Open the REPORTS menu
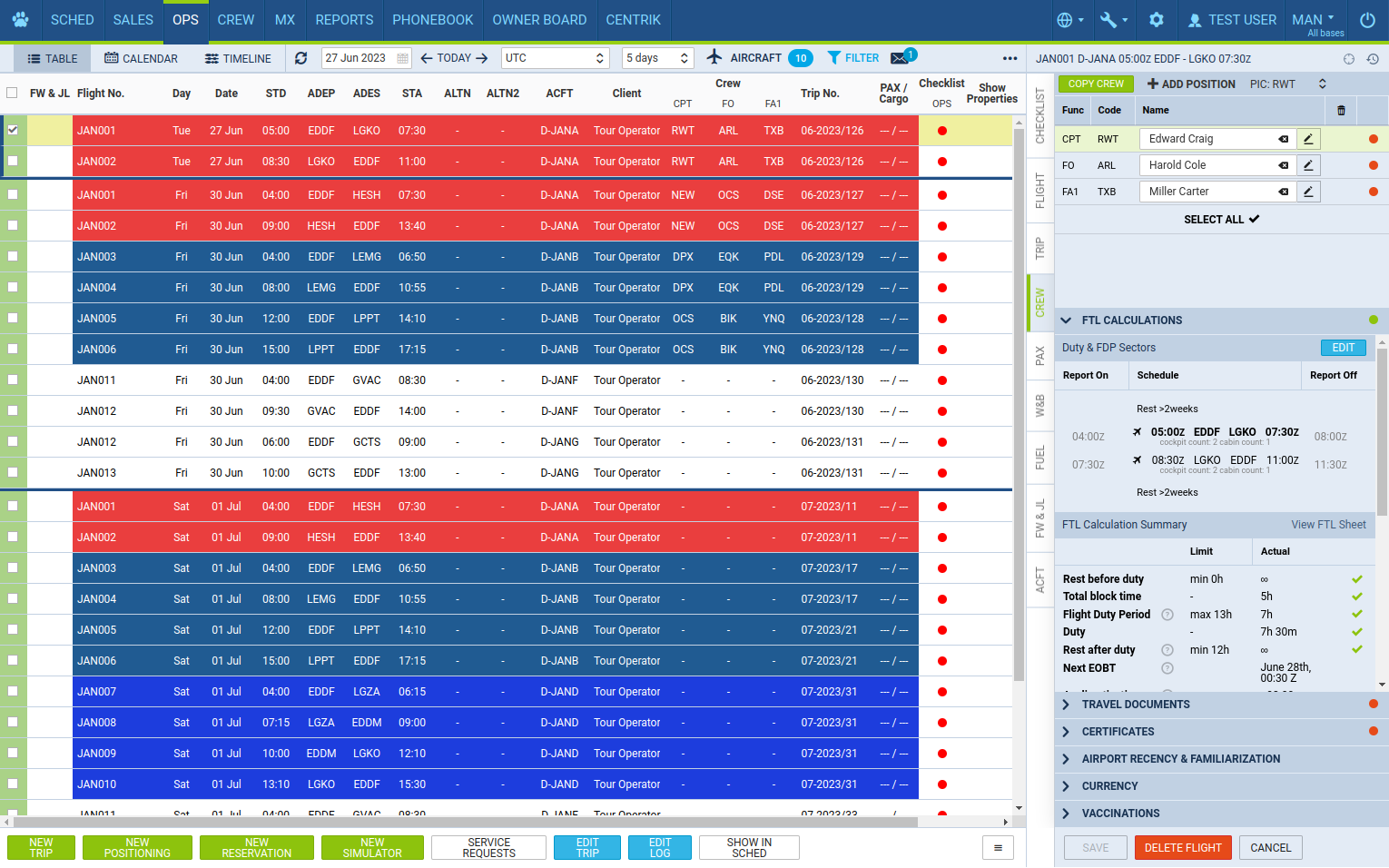Viewport: 1389px width, 868px height. point(344,20)
